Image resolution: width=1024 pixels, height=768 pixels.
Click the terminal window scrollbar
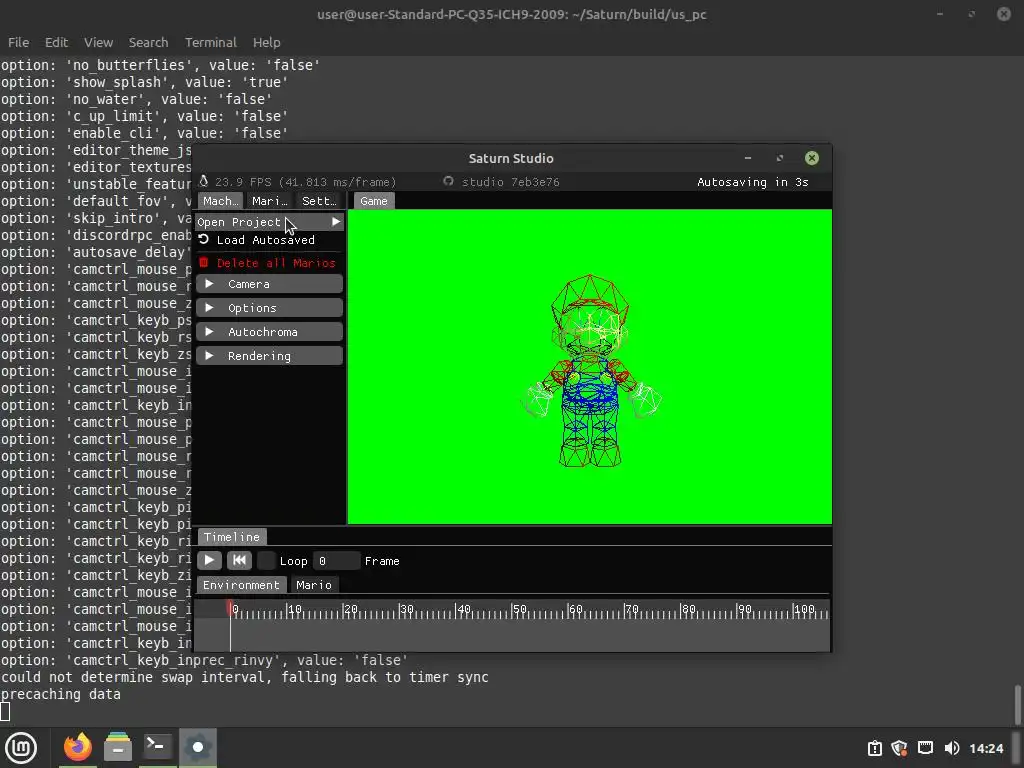1017,704
